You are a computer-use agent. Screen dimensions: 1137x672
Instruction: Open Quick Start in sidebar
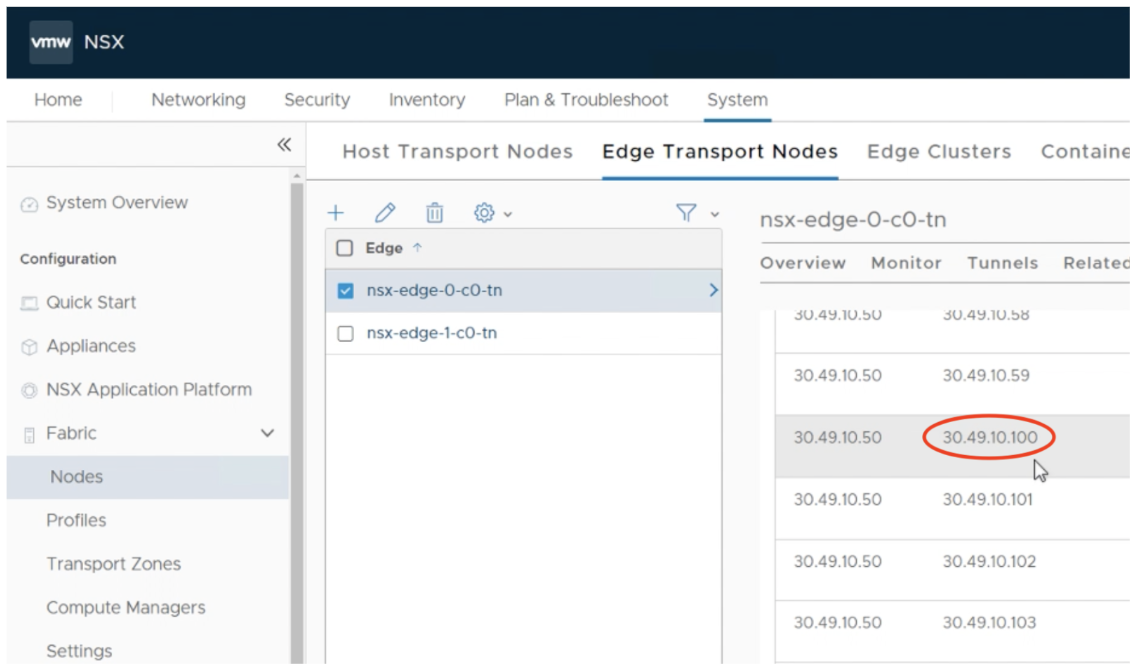pyautogui.click(x=91, y=302)
